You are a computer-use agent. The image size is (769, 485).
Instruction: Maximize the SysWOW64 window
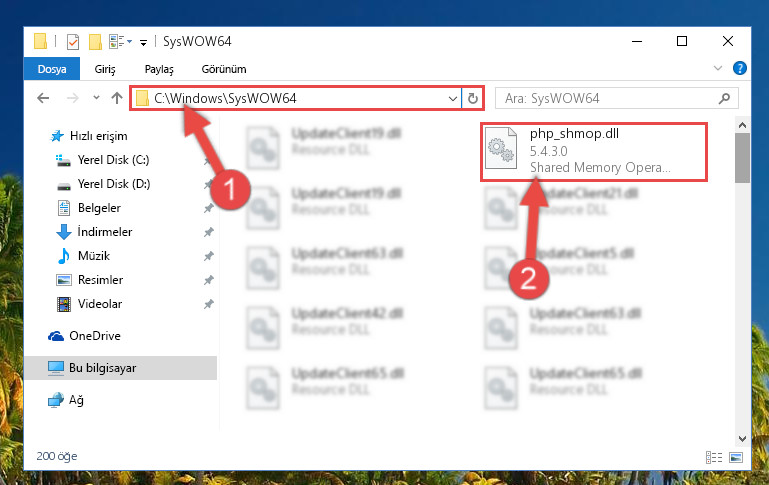tap(682, 42)
